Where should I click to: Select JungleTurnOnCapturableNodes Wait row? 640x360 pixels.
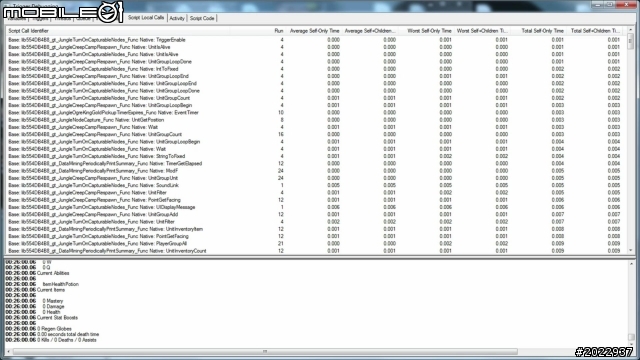click(314, 149)
